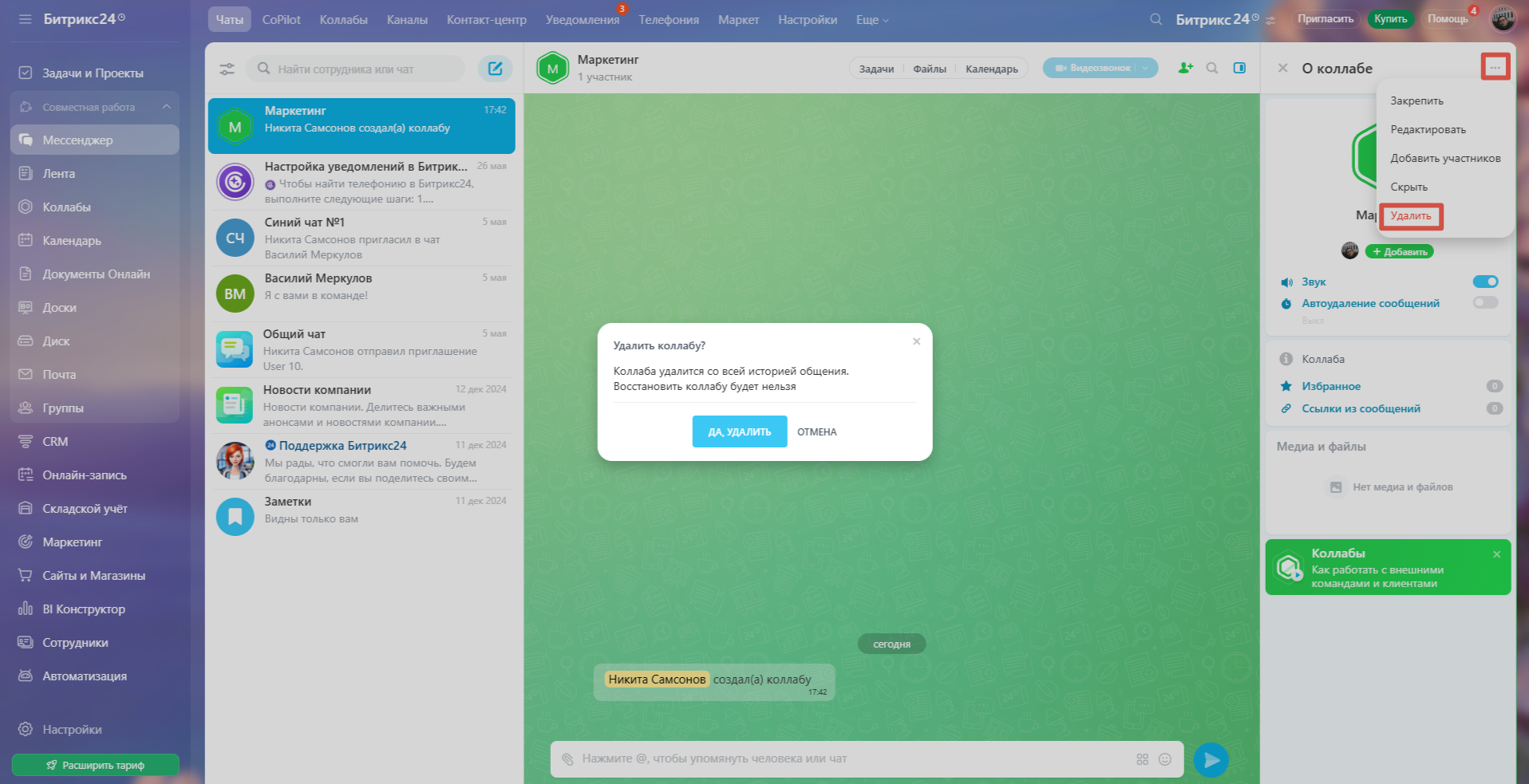The width and height of the screenshot is (1529, 784).
Task: Turn off the Звук toggle
Action: click(x=1485, y=282)
